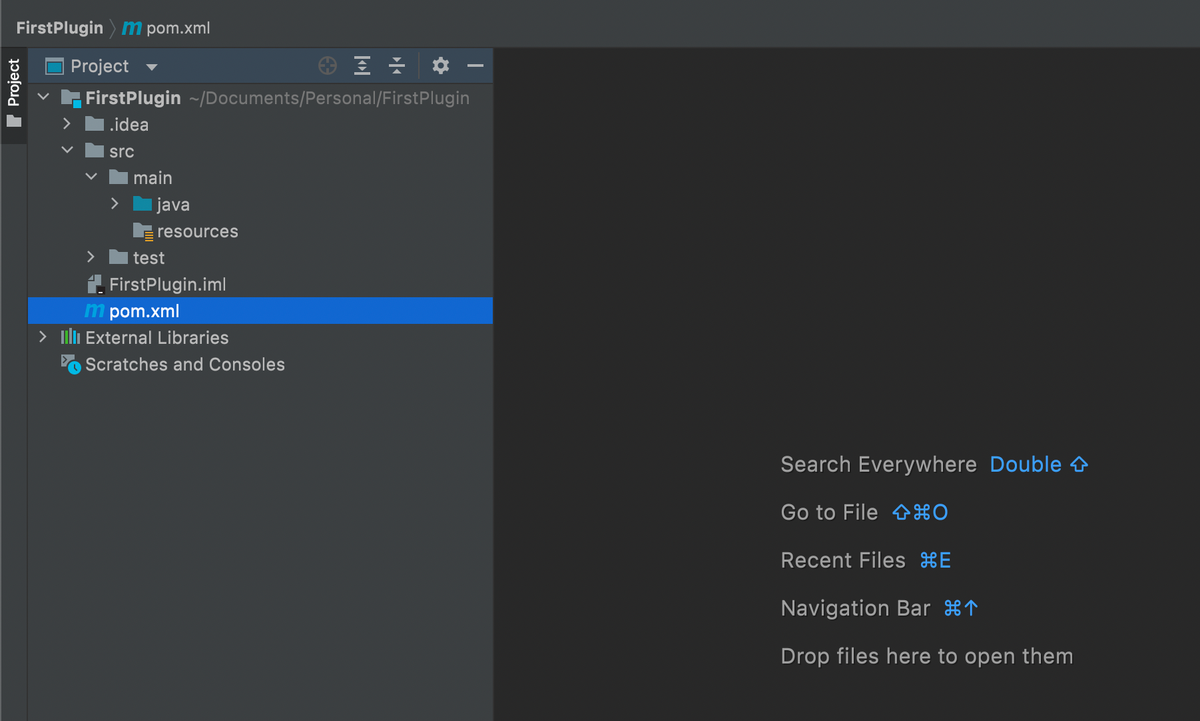The width and height of the screenshot is (1200, 721).
Task: Select pom.xml in project tree
Action: (260, 311)
